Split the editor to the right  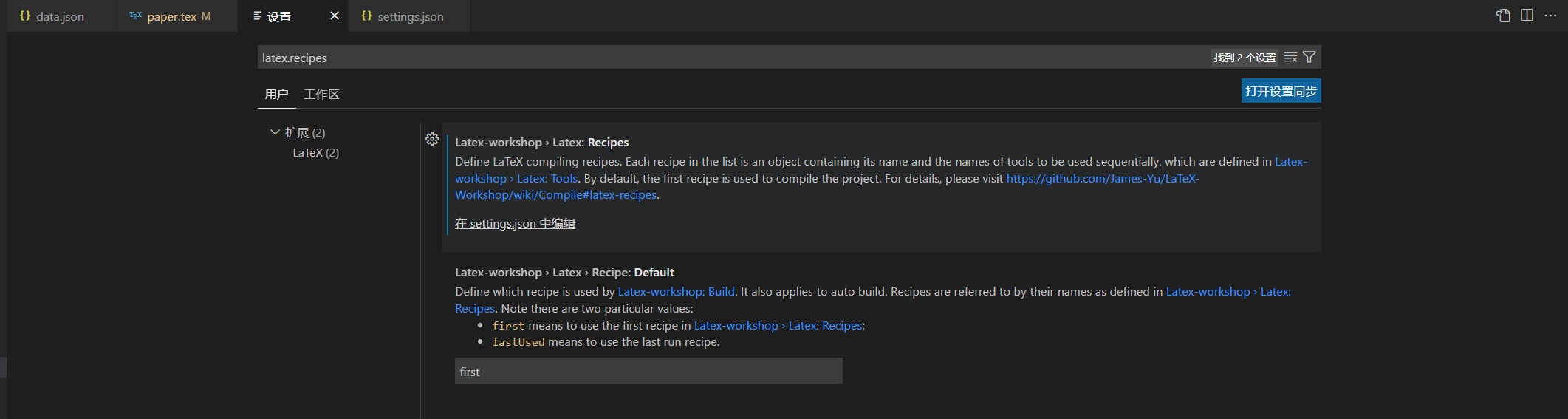pos(1527,16)
